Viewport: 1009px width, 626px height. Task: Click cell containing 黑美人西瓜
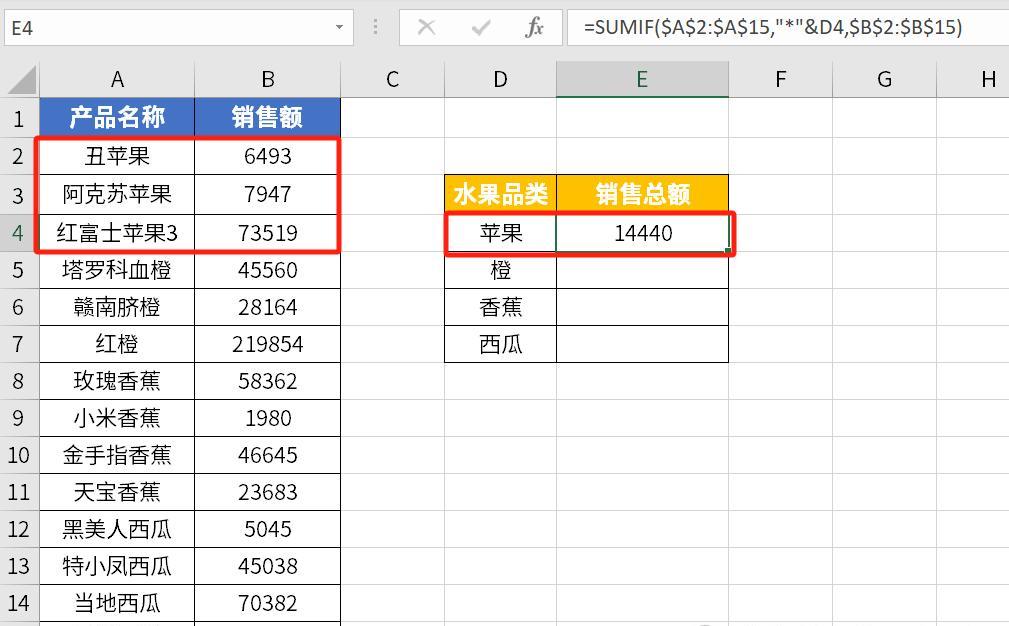tap(116, 529)
